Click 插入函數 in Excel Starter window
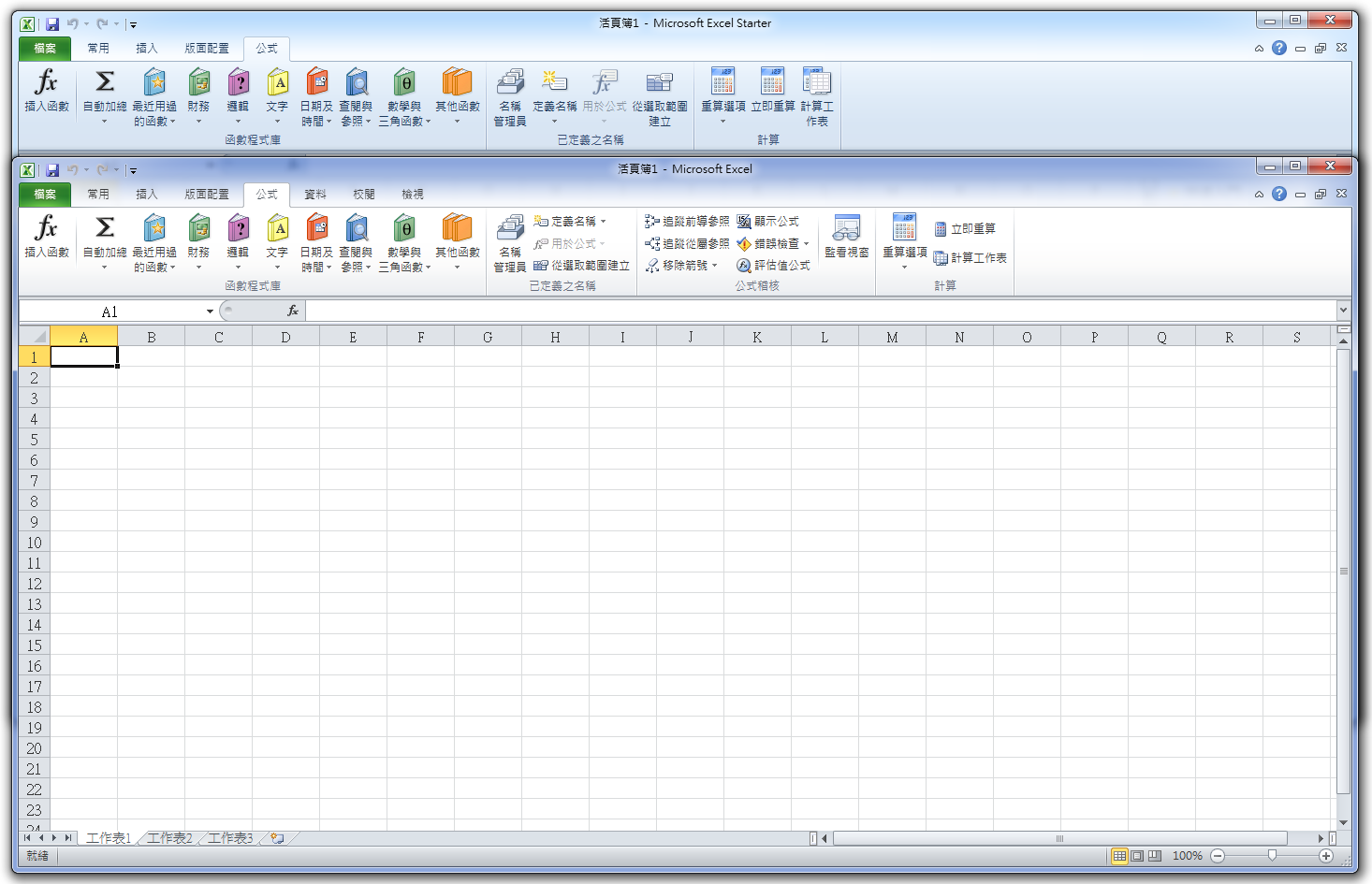 point(47,90)
